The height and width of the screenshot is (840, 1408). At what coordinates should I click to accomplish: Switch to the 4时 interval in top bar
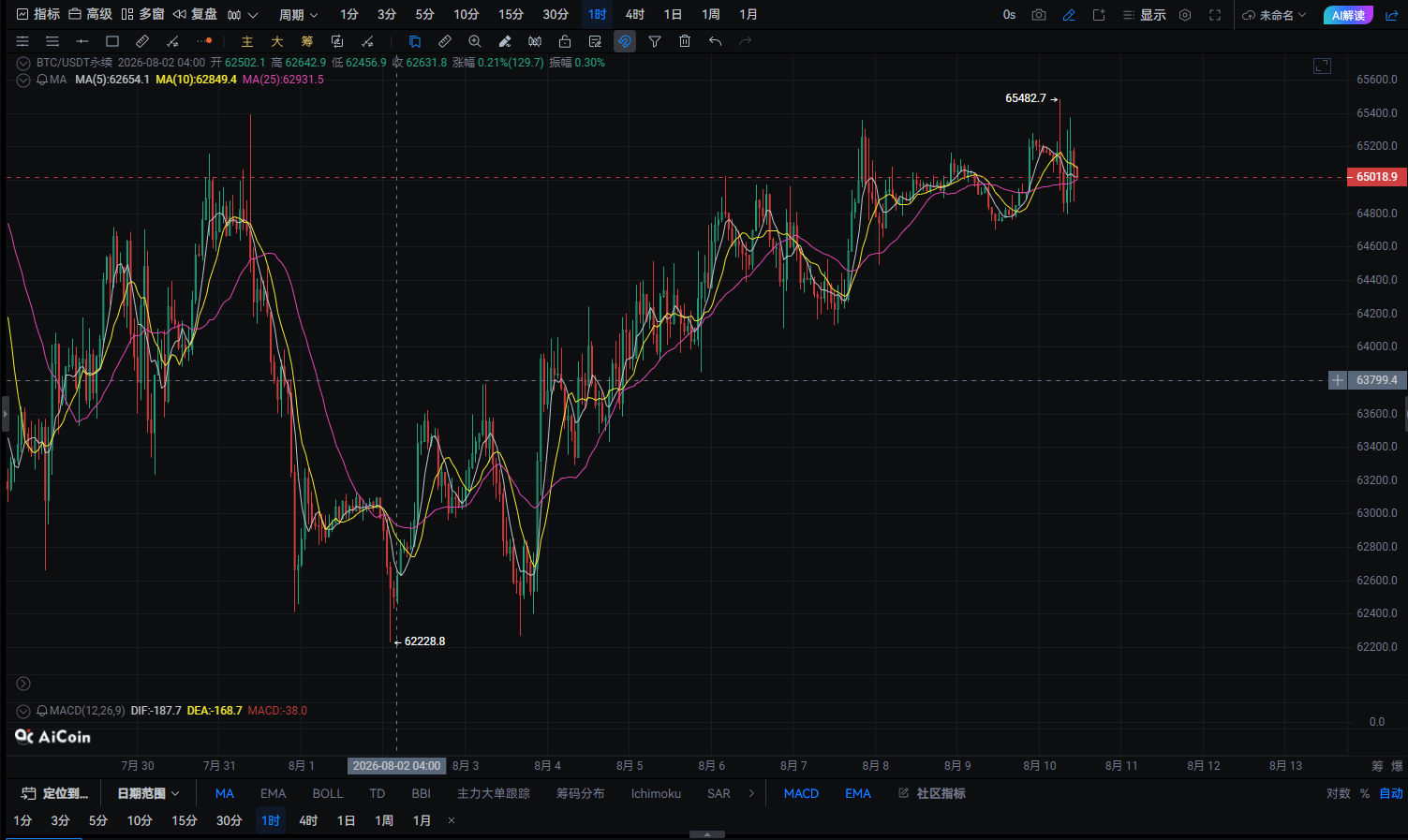click(635, 15)
